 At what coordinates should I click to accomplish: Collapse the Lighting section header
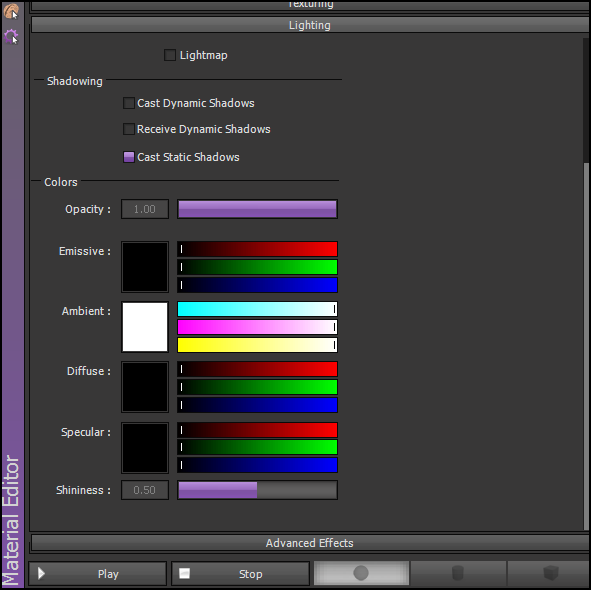coord(310,25)
